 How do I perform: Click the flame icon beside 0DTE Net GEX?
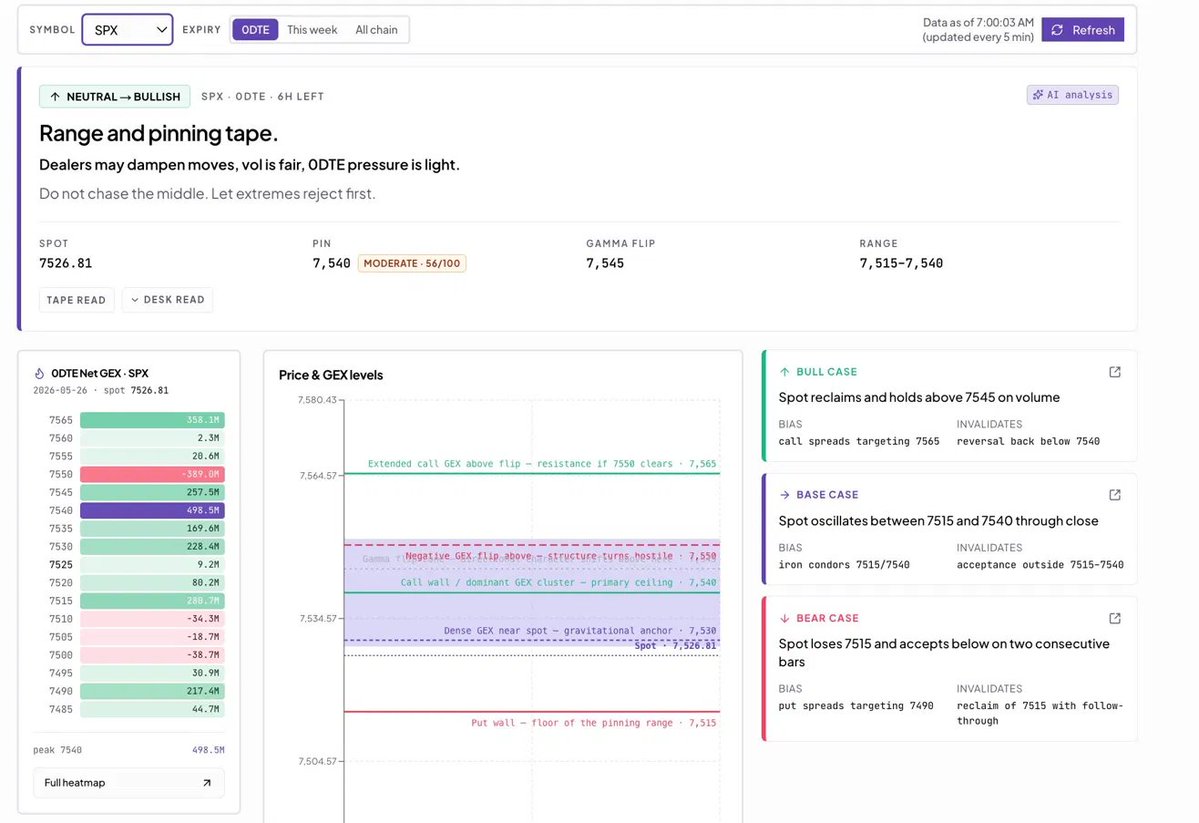pos(40,373)
